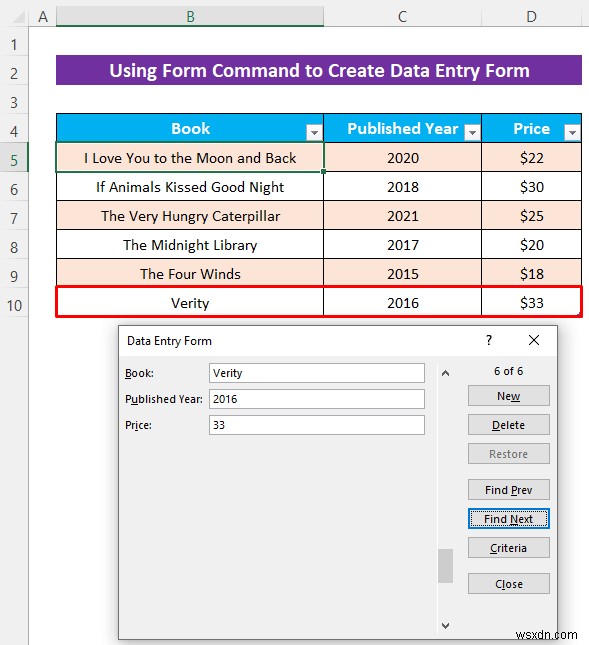Open the Published Year filter dropdown
Viewport: 589px width, 645px height.
[x=472, y=132]
